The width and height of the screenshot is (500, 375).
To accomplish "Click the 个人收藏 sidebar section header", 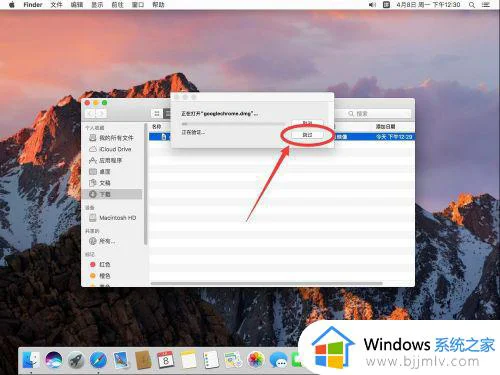I will 95,128.
